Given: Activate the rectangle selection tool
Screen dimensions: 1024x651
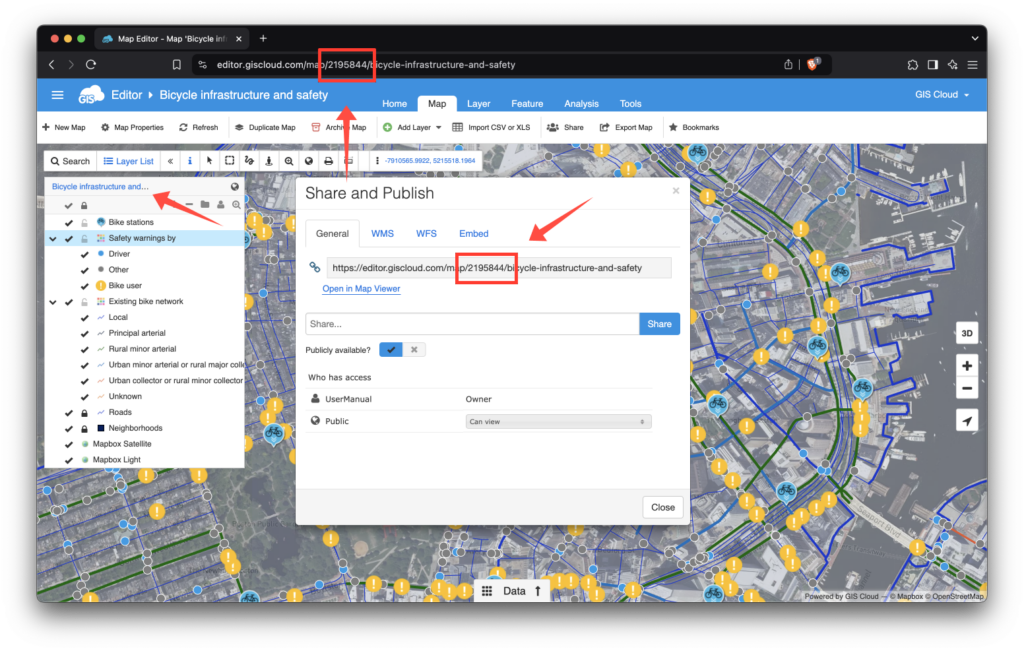Looking at the screenshot, I should (x=229, y=160).
